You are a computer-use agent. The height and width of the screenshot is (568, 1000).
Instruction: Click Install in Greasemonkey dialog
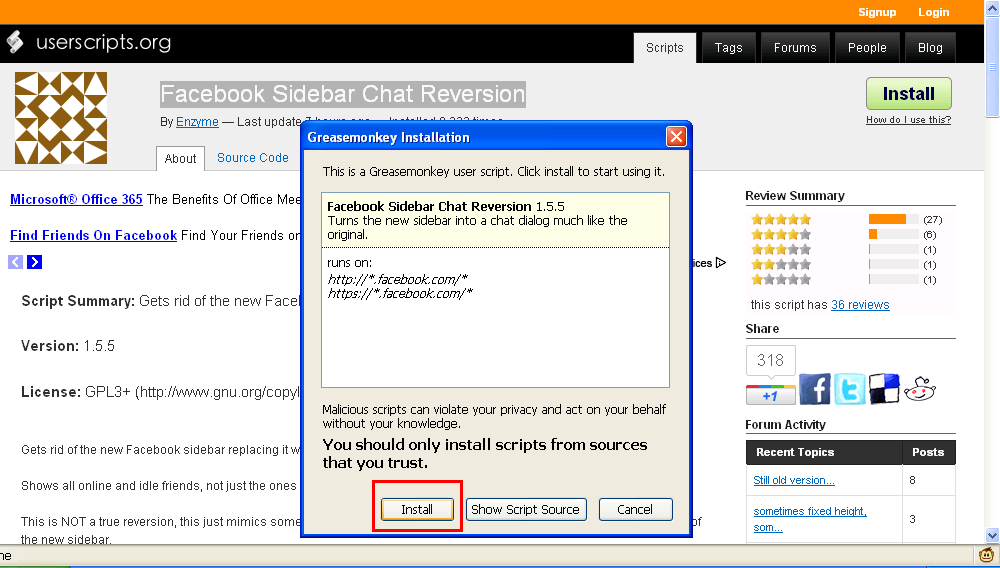click(417, 509)
